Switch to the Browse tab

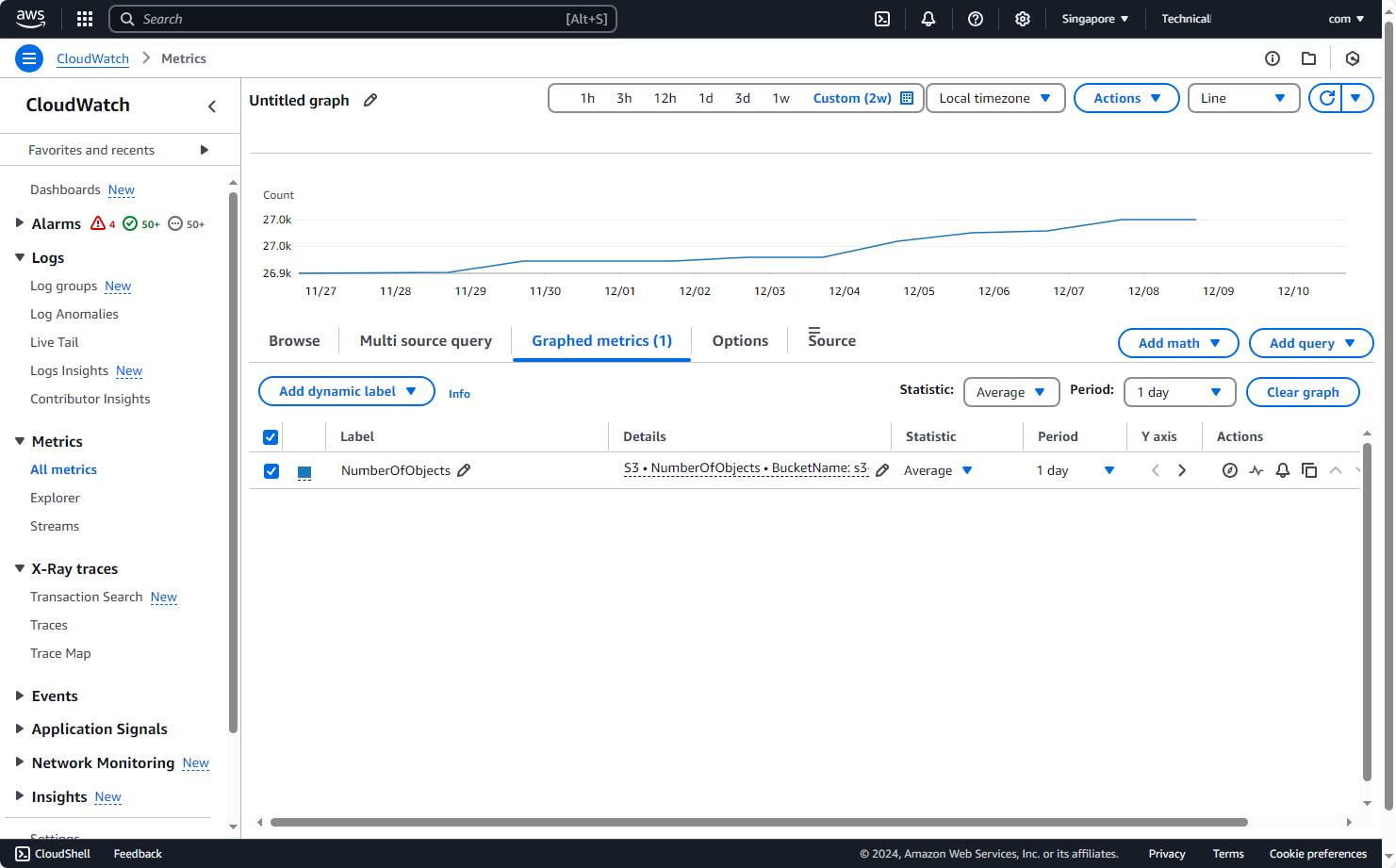[x=294, y=341]
